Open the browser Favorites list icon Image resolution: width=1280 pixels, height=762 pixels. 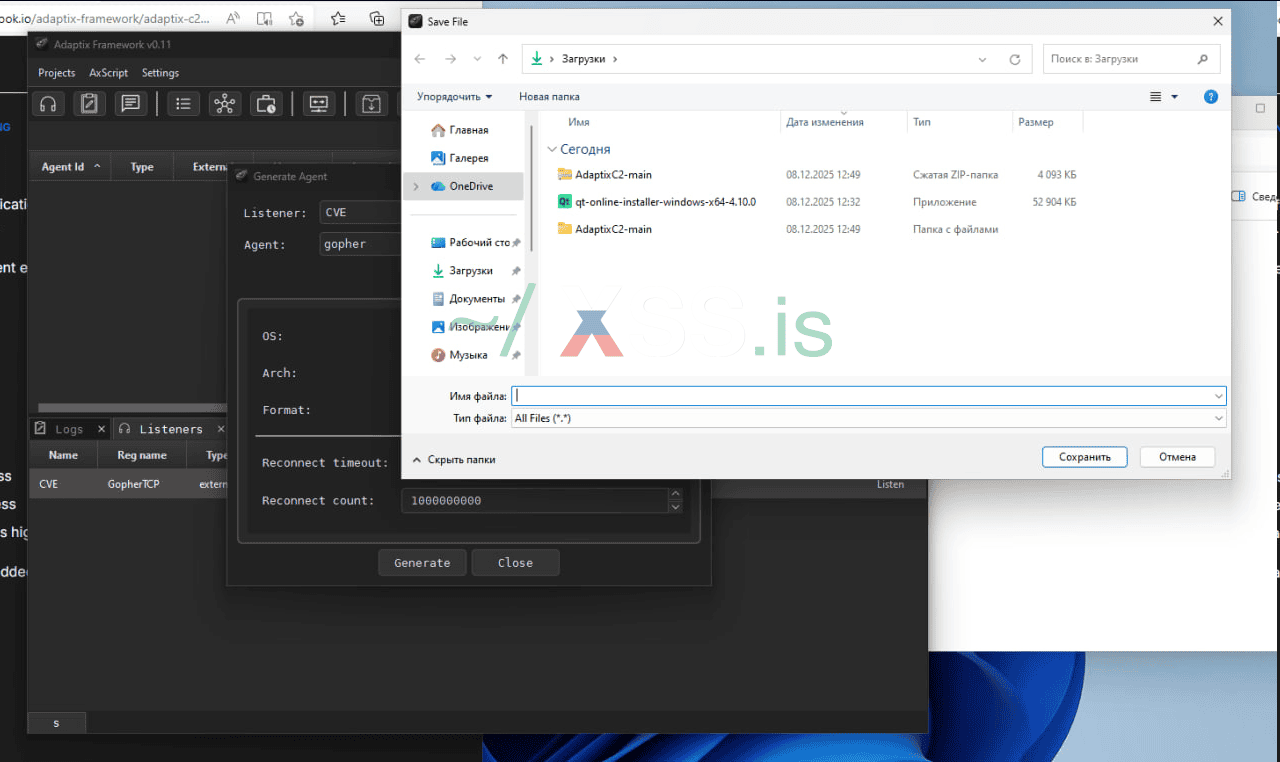339,18
